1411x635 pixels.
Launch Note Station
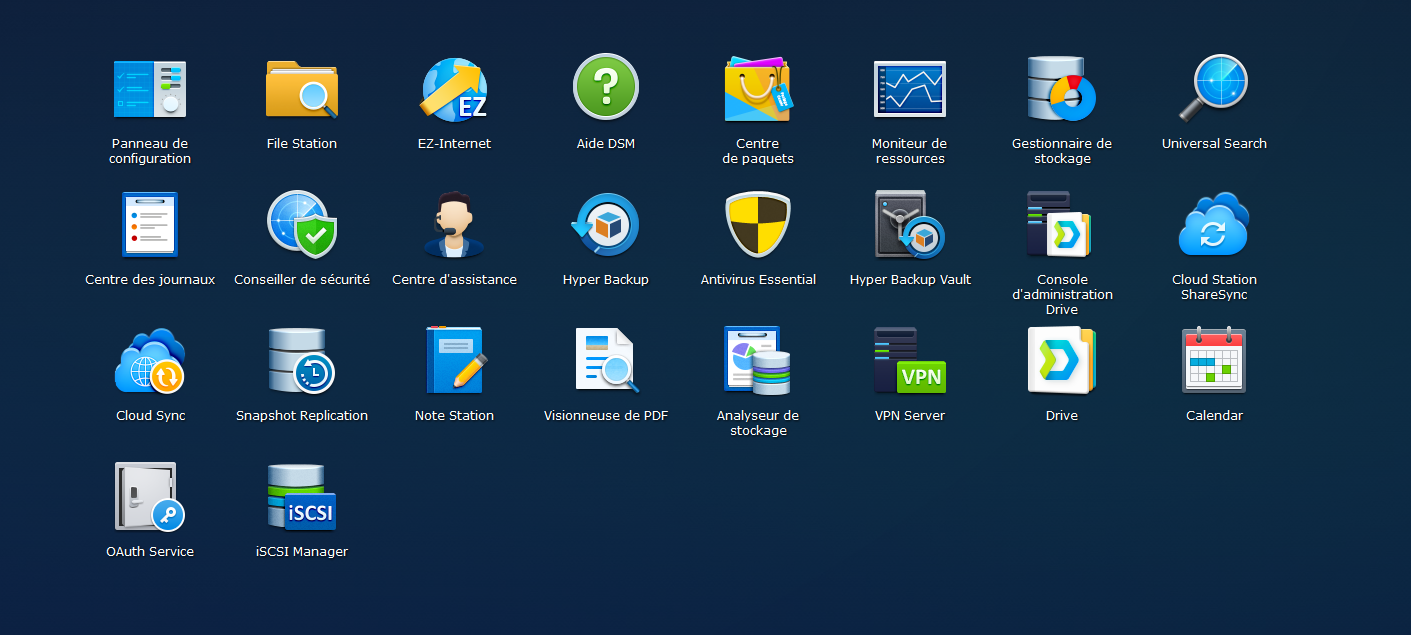click(454, 361)
